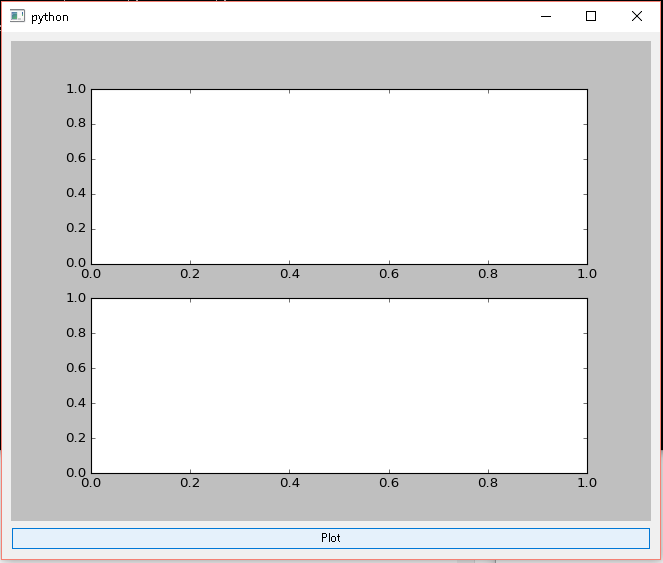Select the 0.4 y-axis tick of lower plot
Viewport: 663px width, 563px height.
click(75, 403)
